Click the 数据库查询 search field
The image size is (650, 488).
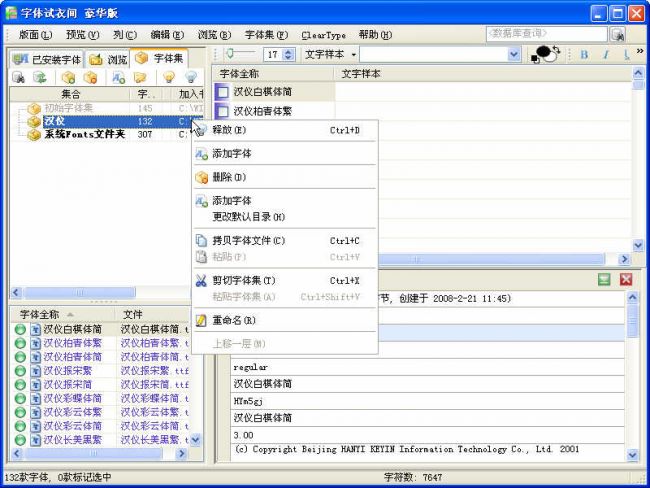(545, 34)
